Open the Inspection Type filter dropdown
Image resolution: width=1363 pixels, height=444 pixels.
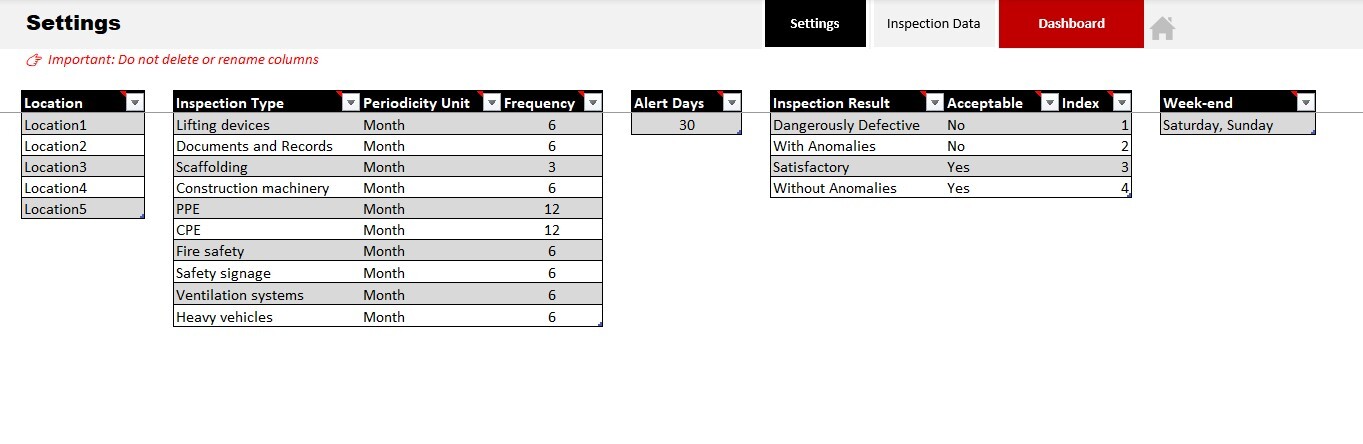click(350, 102)
